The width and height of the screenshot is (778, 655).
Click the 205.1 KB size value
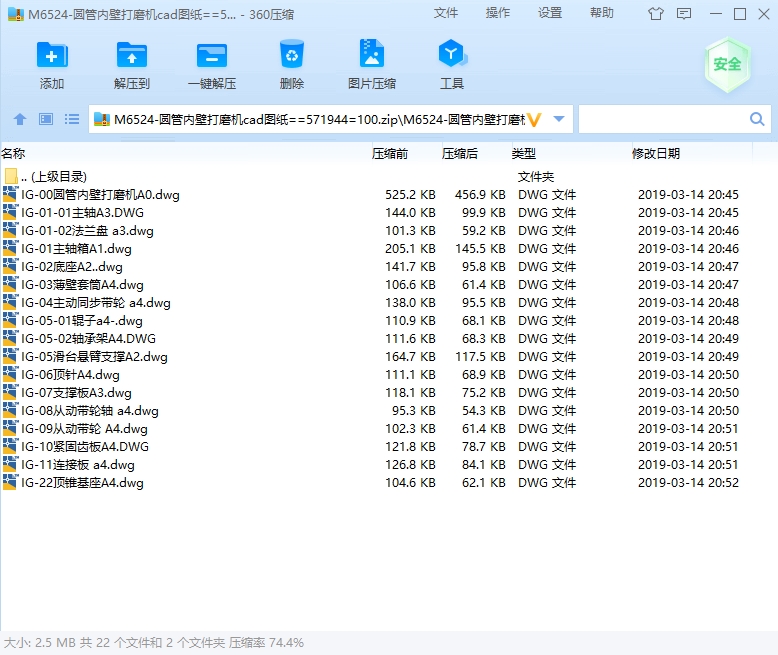tap(410, 249)
